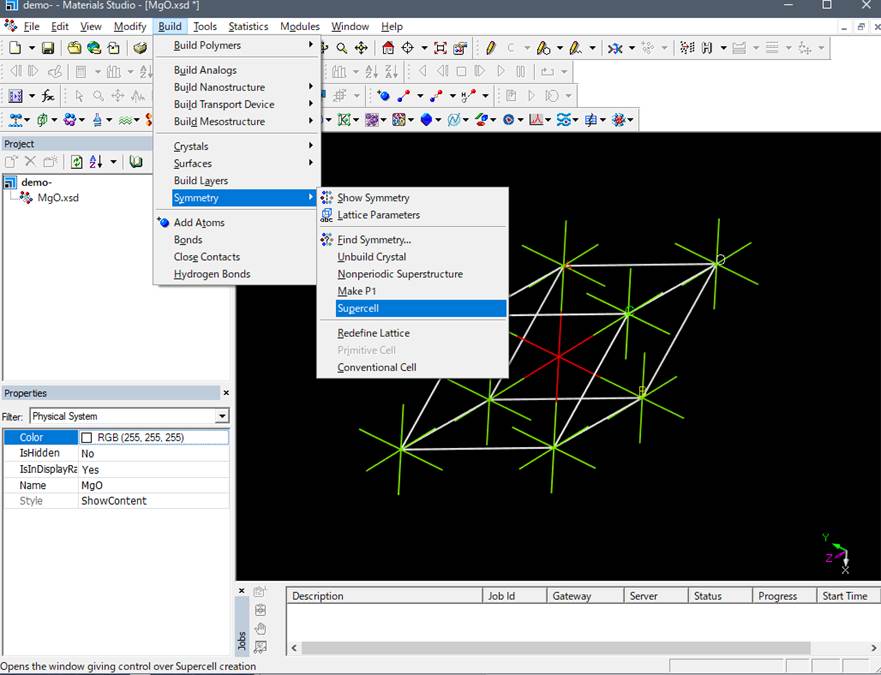Open Lattice Parameters menu entry

point(379,215)
